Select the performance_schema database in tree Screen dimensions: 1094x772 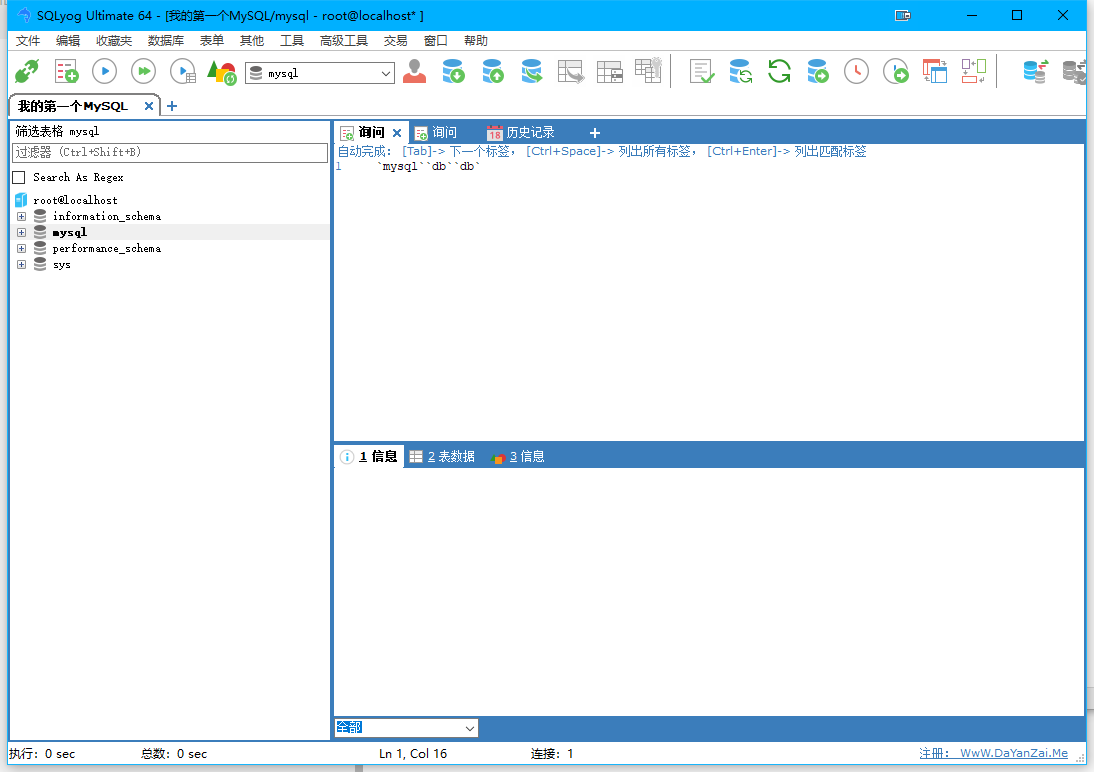click(107, 248)
